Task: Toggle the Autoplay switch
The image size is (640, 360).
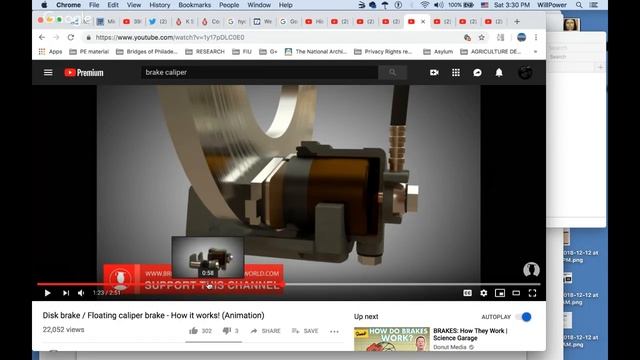Action: pos(524,317)
